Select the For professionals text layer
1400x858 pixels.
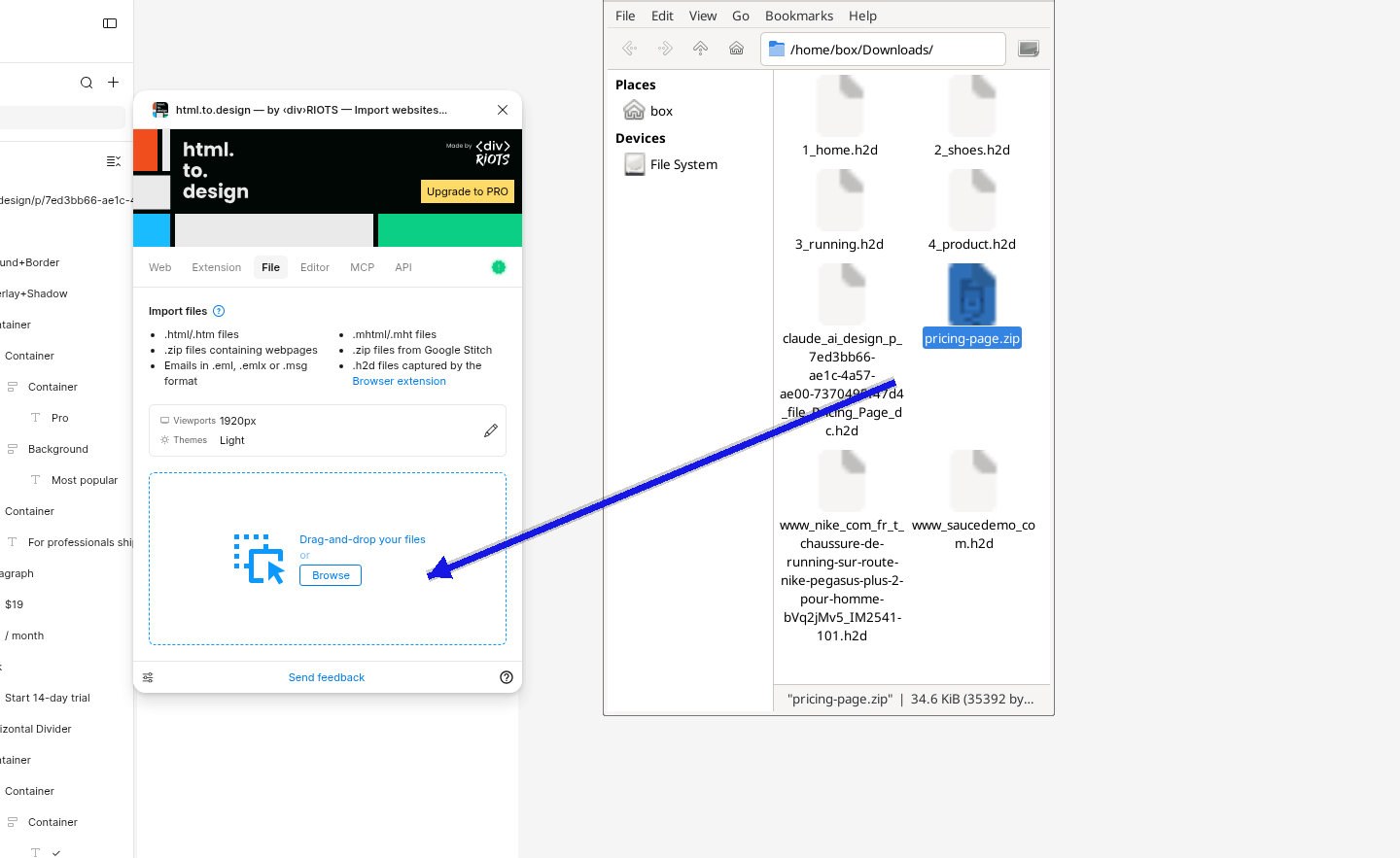coord(81,542)
